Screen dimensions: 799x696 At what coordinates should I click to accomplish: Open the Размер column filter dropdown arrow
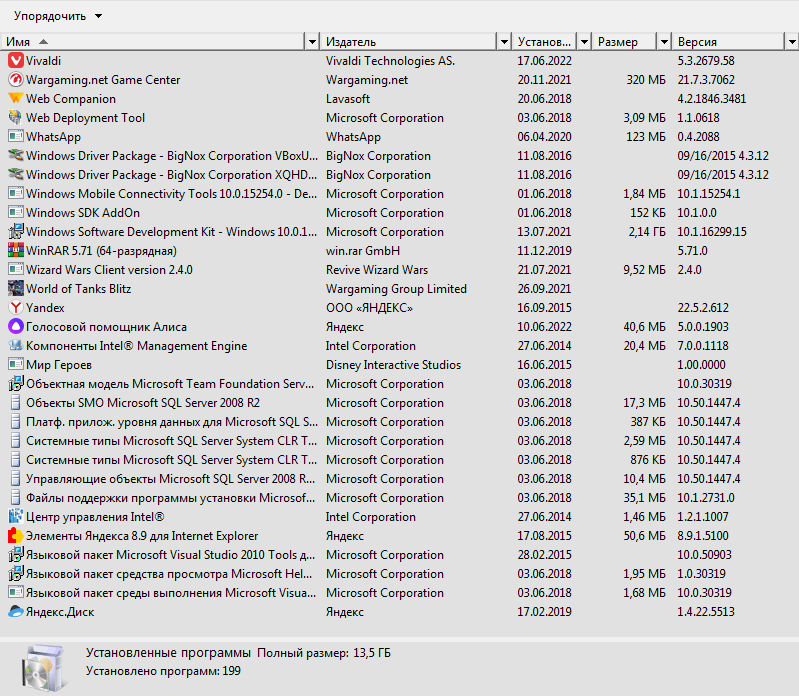[664, 42]
